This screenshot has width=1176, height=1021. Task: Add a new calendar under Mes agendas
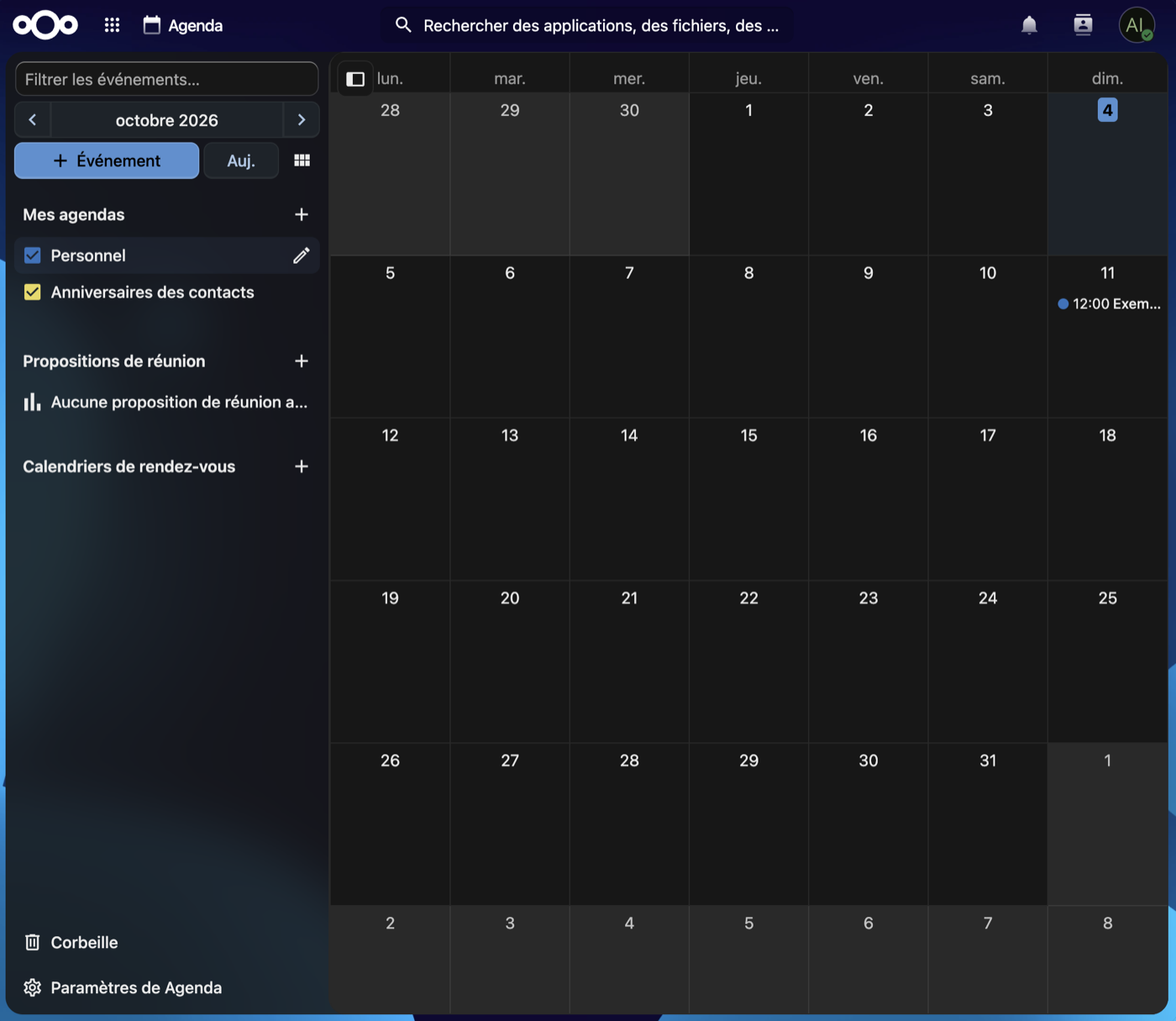(x=302, y=214)
